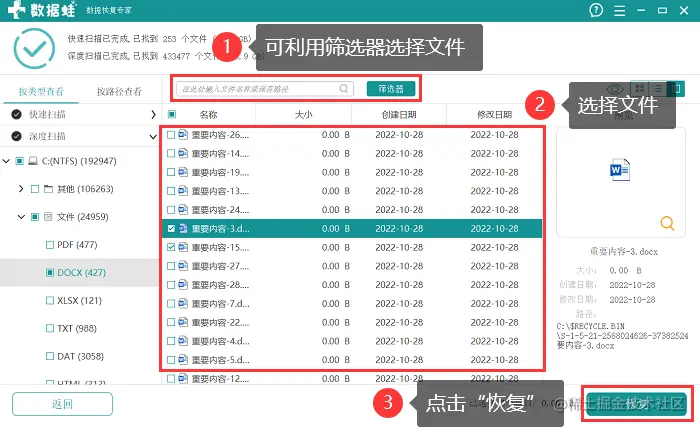Collapse the 深度扫描 section chevron

point(153,137)
